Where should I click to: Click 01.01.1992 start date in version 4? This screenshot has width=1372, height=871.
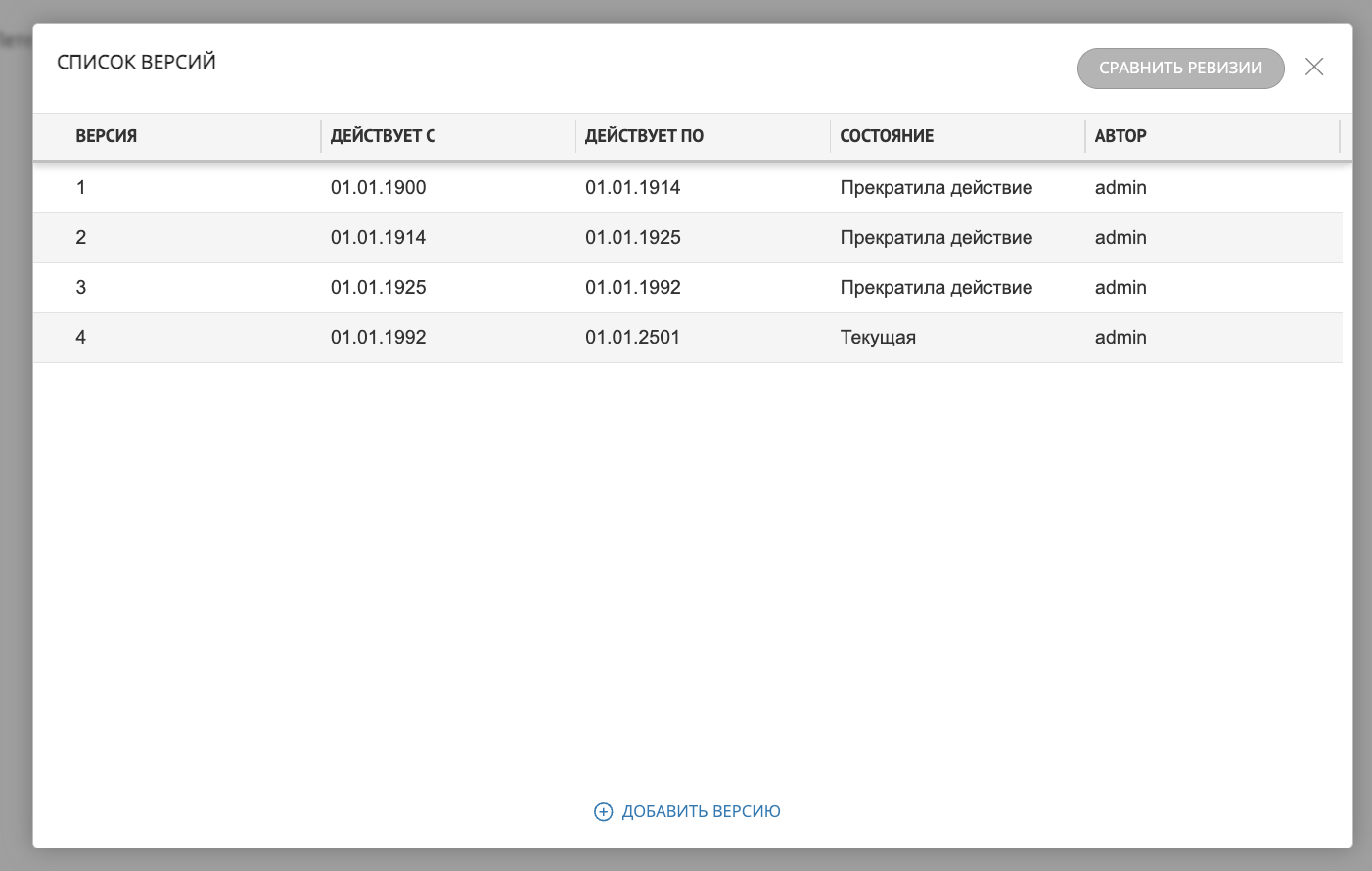[x=378, y=338]
